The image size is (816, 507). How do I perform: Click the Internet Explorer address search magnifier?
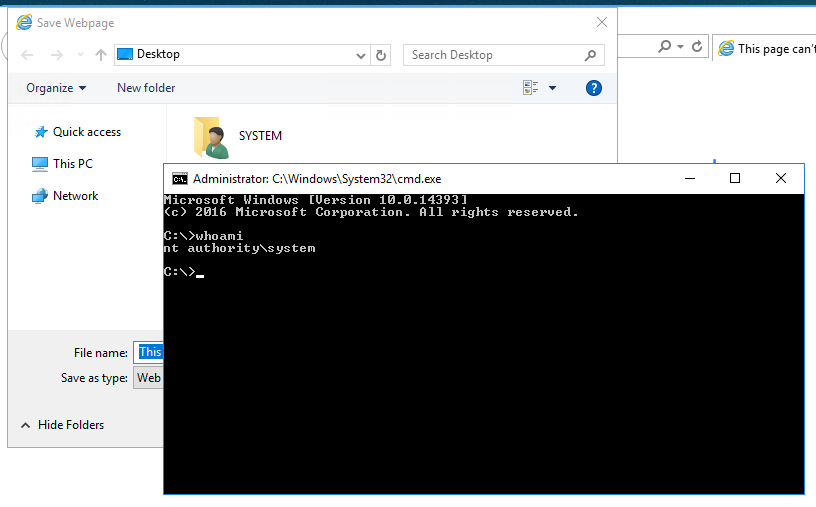tap(664, 47)
